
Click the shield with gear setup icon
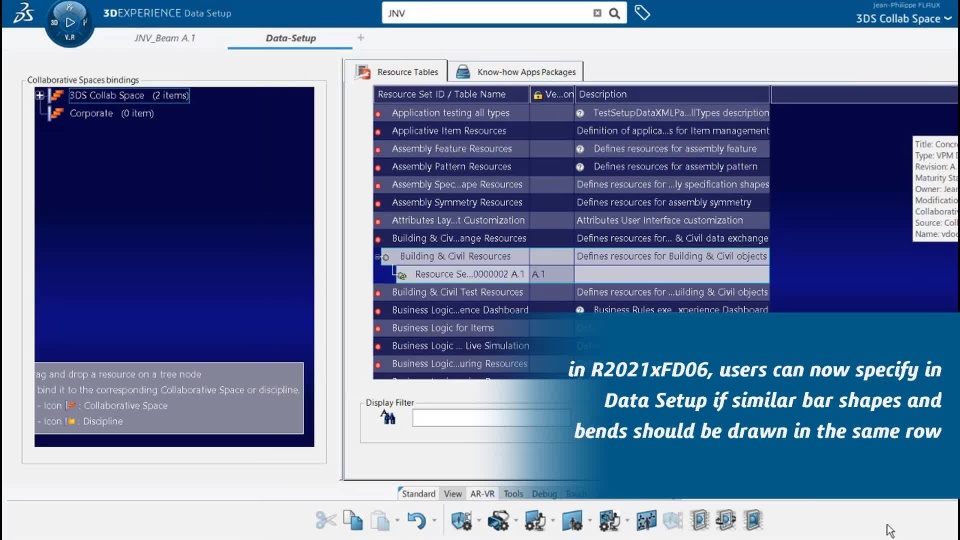(x=461, y=520)
